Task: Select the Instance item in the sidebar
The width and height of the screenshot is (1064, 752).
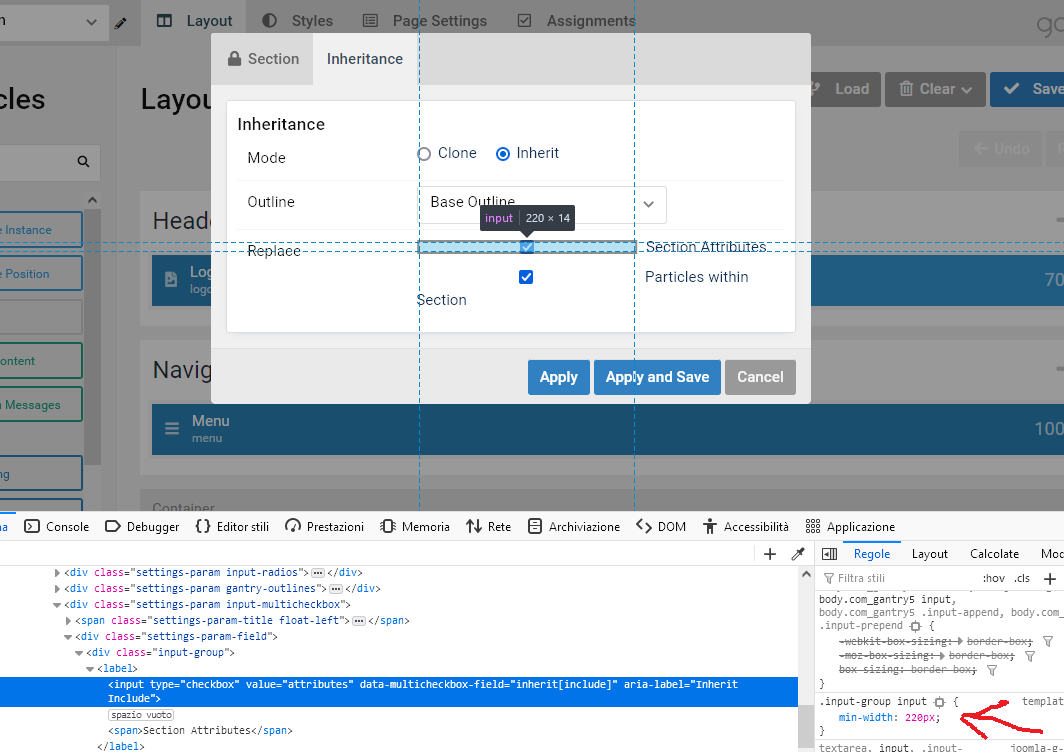Action: click(x=41, y=229)
